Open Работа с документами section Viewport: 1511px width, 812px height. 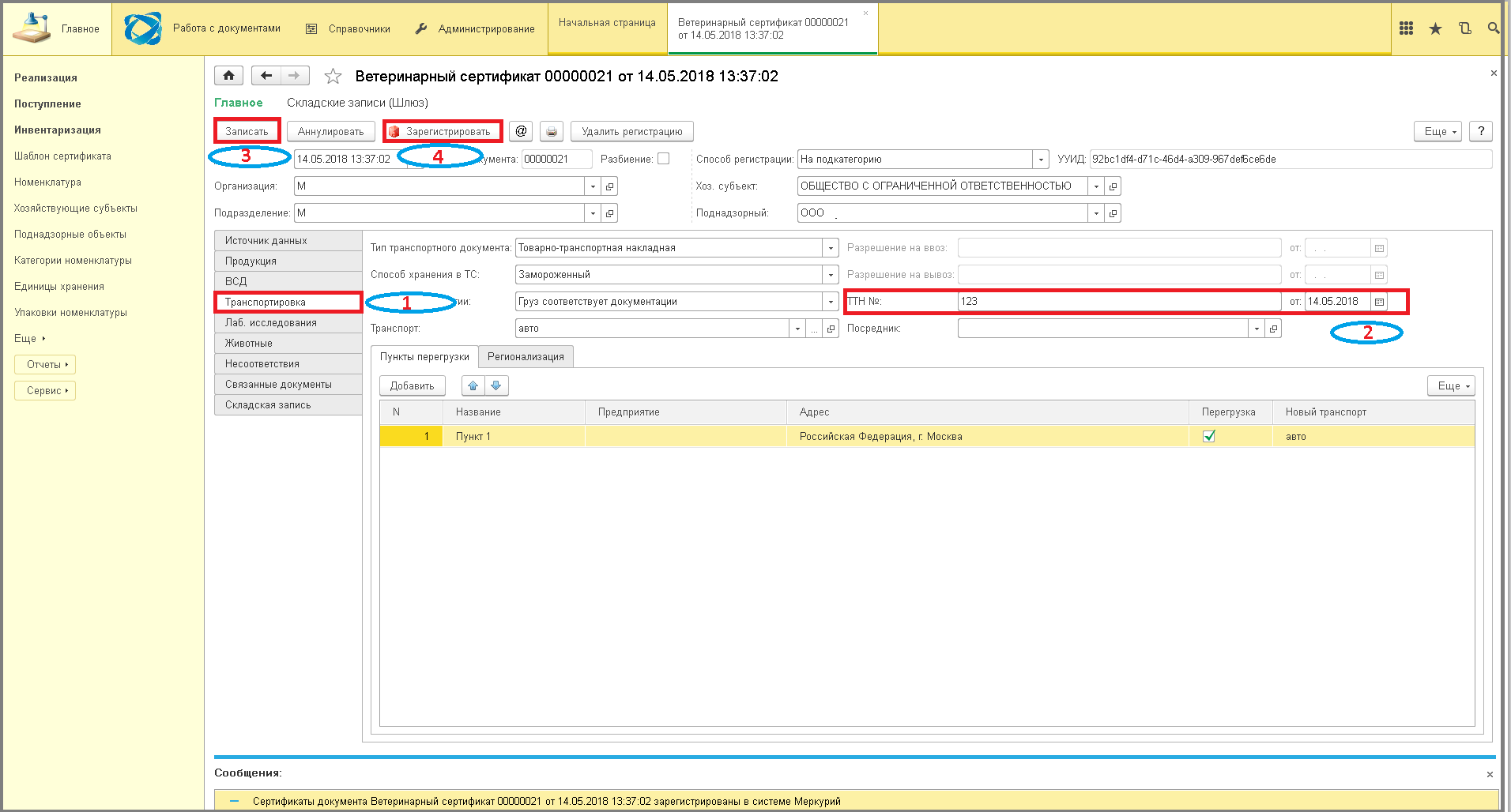[203, 28]
